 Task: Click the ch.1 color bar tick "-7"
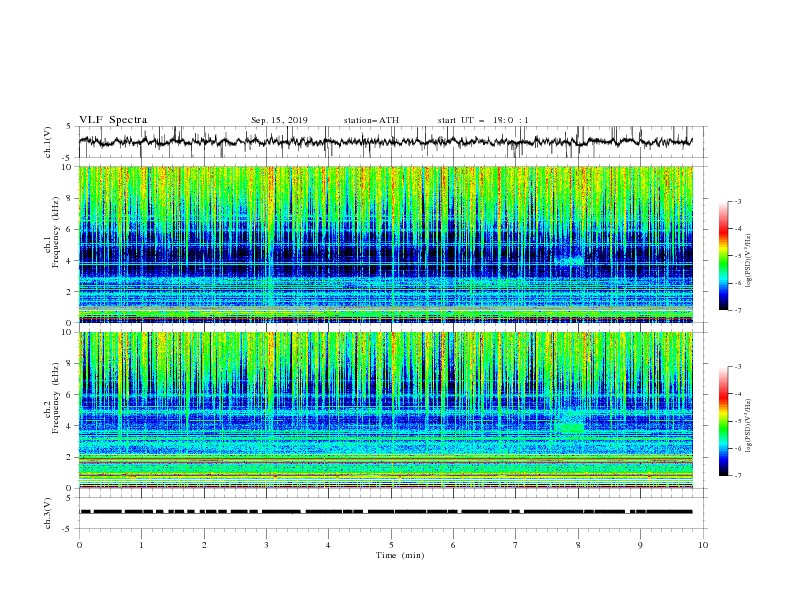tap(738, 310)
